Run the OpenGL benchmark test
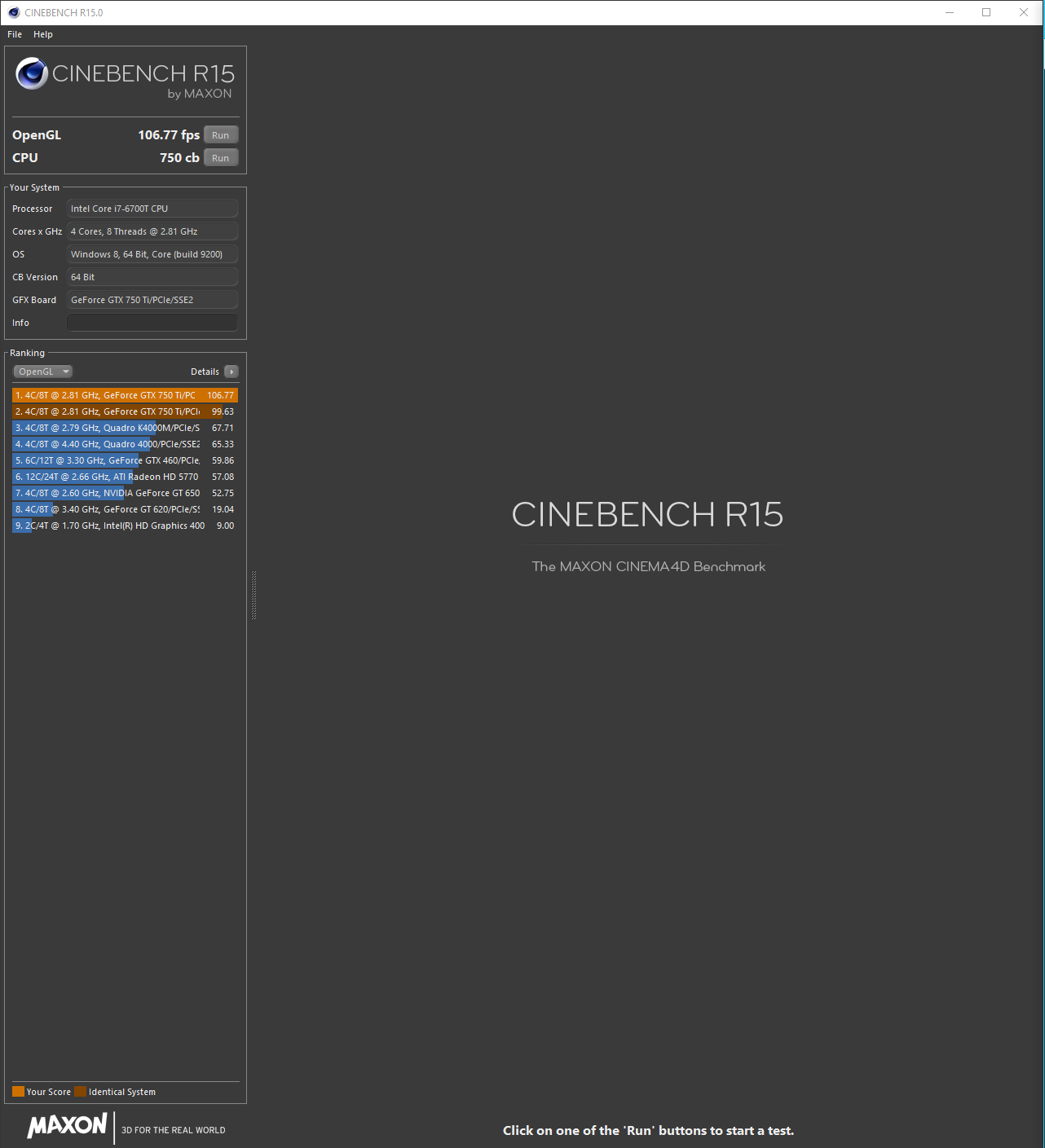The width and height of the screenshot is (1045, 1148). 221,135
